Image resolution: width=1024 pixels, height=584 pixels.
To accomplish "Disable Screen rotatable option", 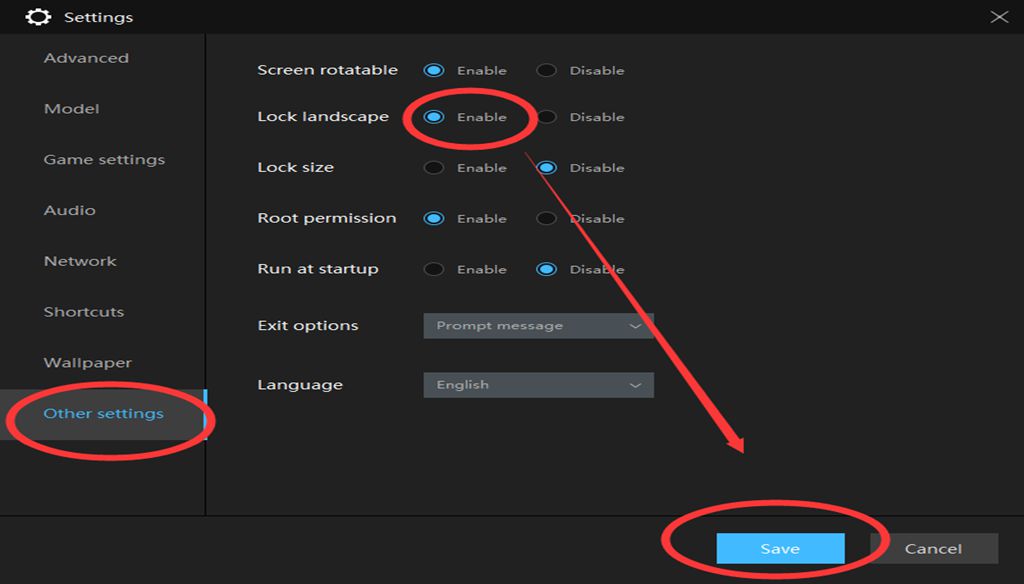I will click(546, 71).
